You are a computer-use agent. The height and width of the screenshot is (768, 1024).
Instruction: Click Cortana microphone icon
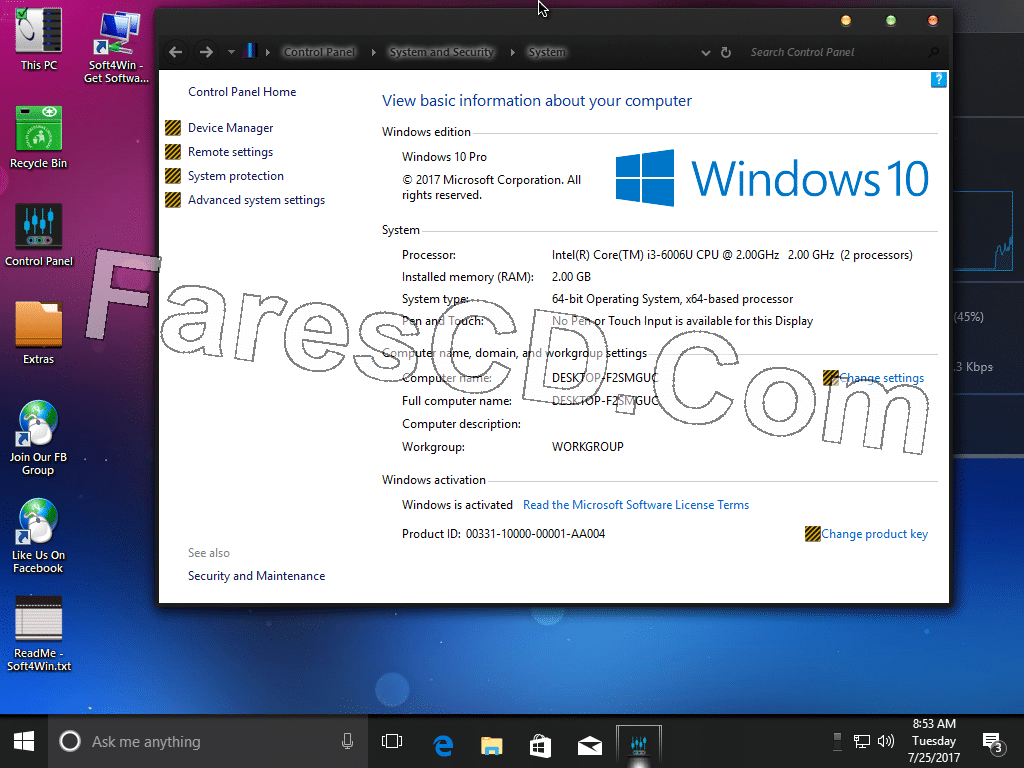pos(347,741)
